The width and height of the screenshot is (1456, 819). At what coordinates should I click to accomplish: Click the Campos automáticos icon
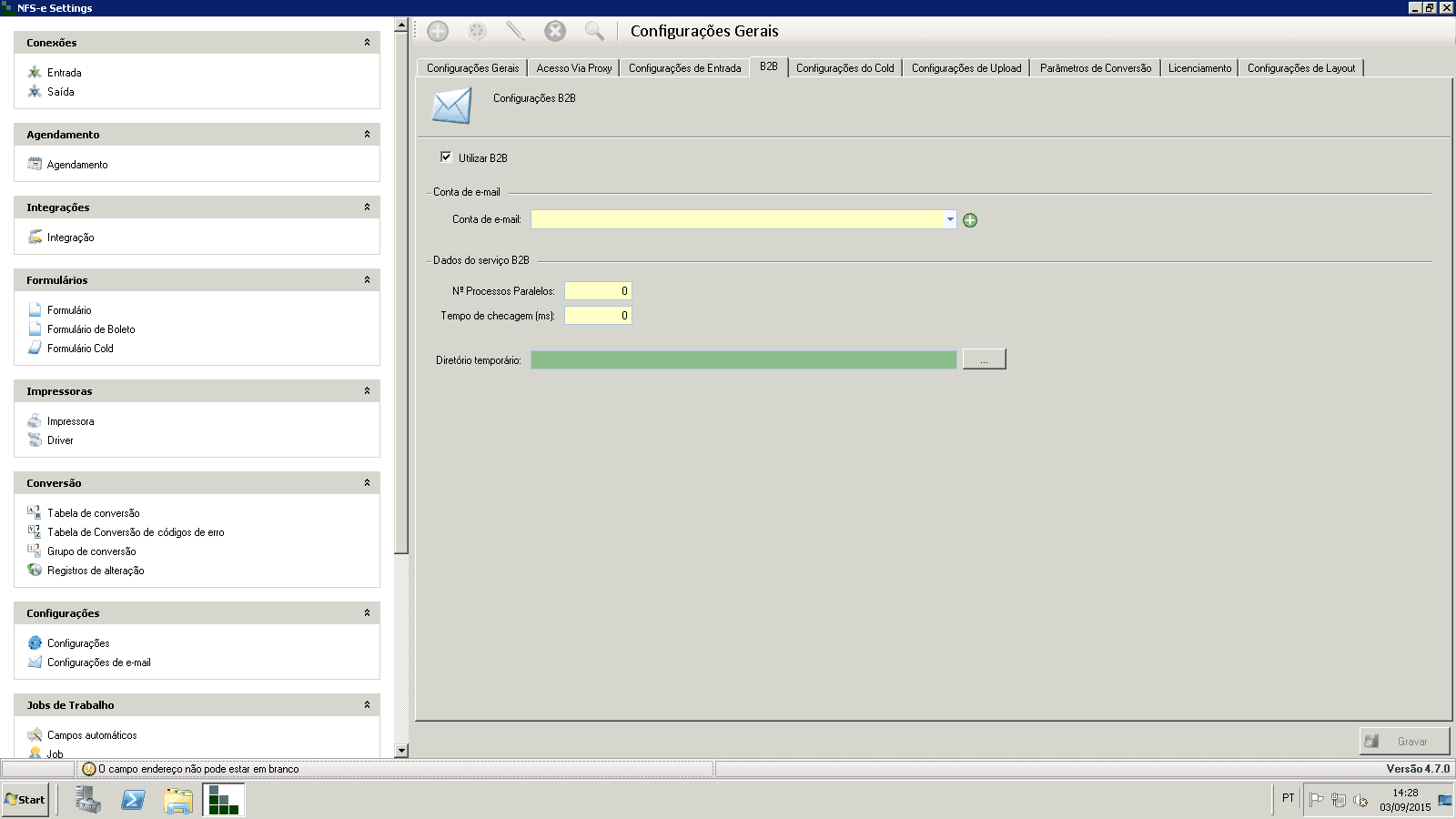[35, 734]
